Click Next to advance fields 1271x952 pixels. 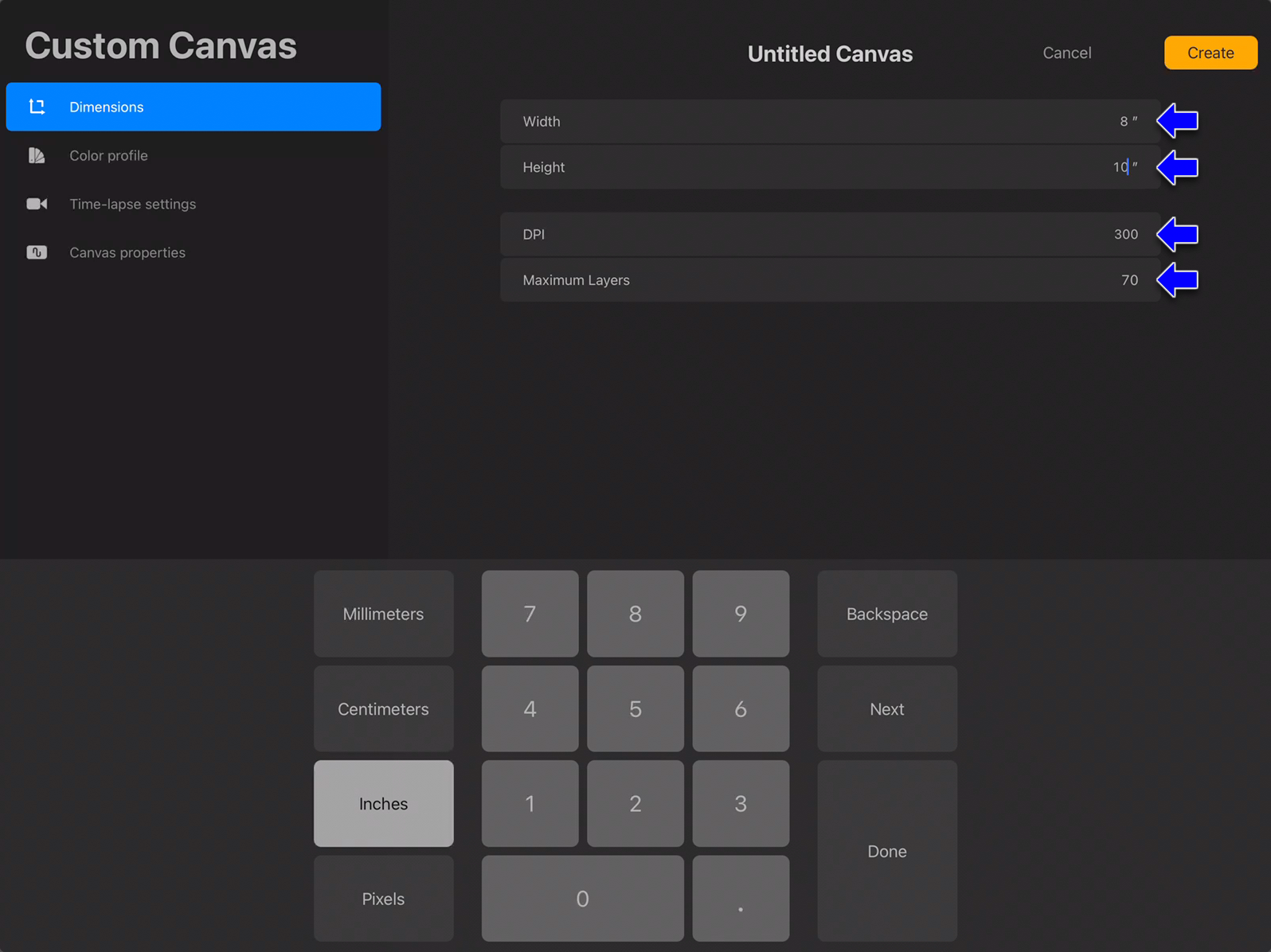click(x=887, y=708)
